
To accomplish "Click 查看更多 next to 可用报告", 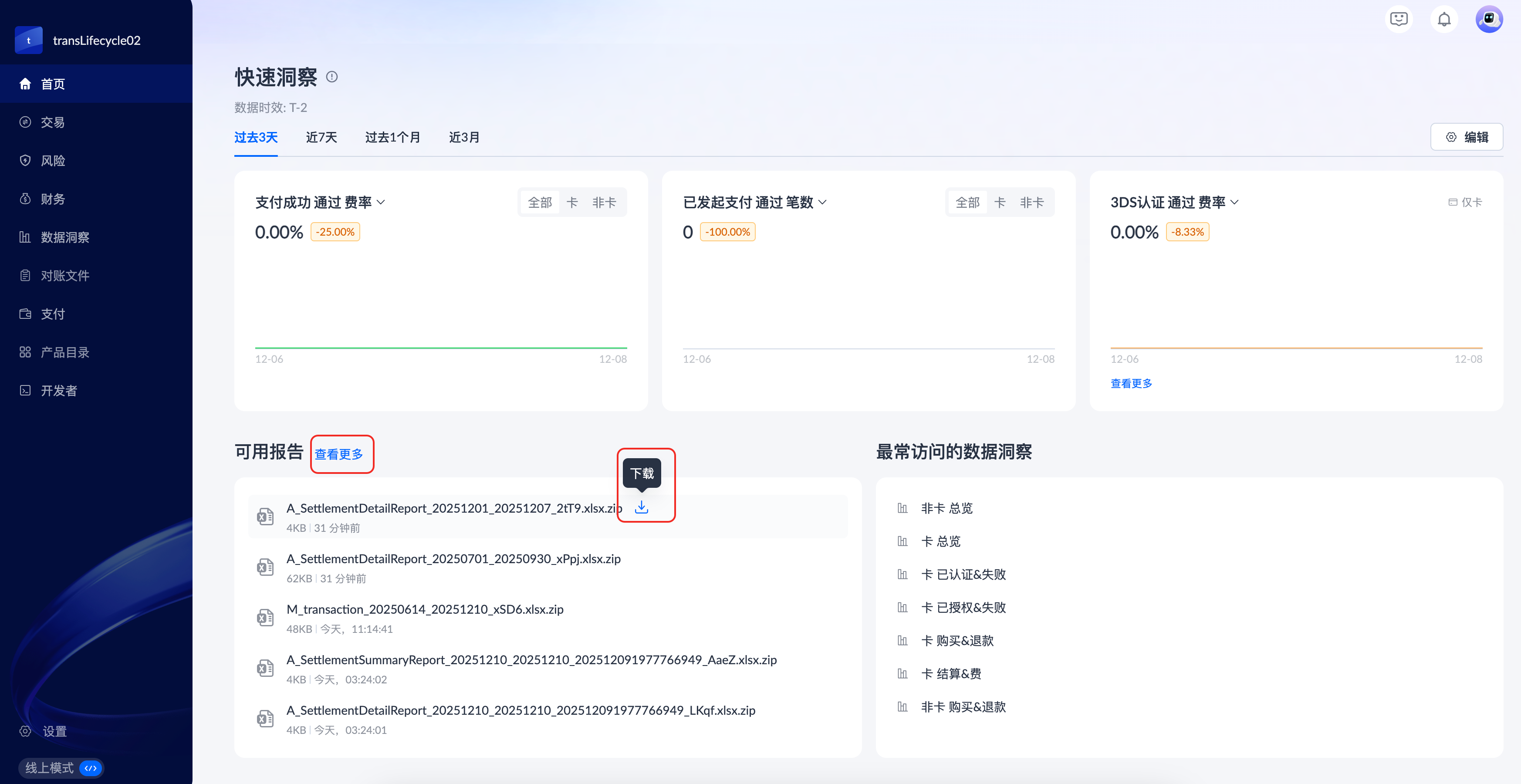I will click(x=339, y=454).
